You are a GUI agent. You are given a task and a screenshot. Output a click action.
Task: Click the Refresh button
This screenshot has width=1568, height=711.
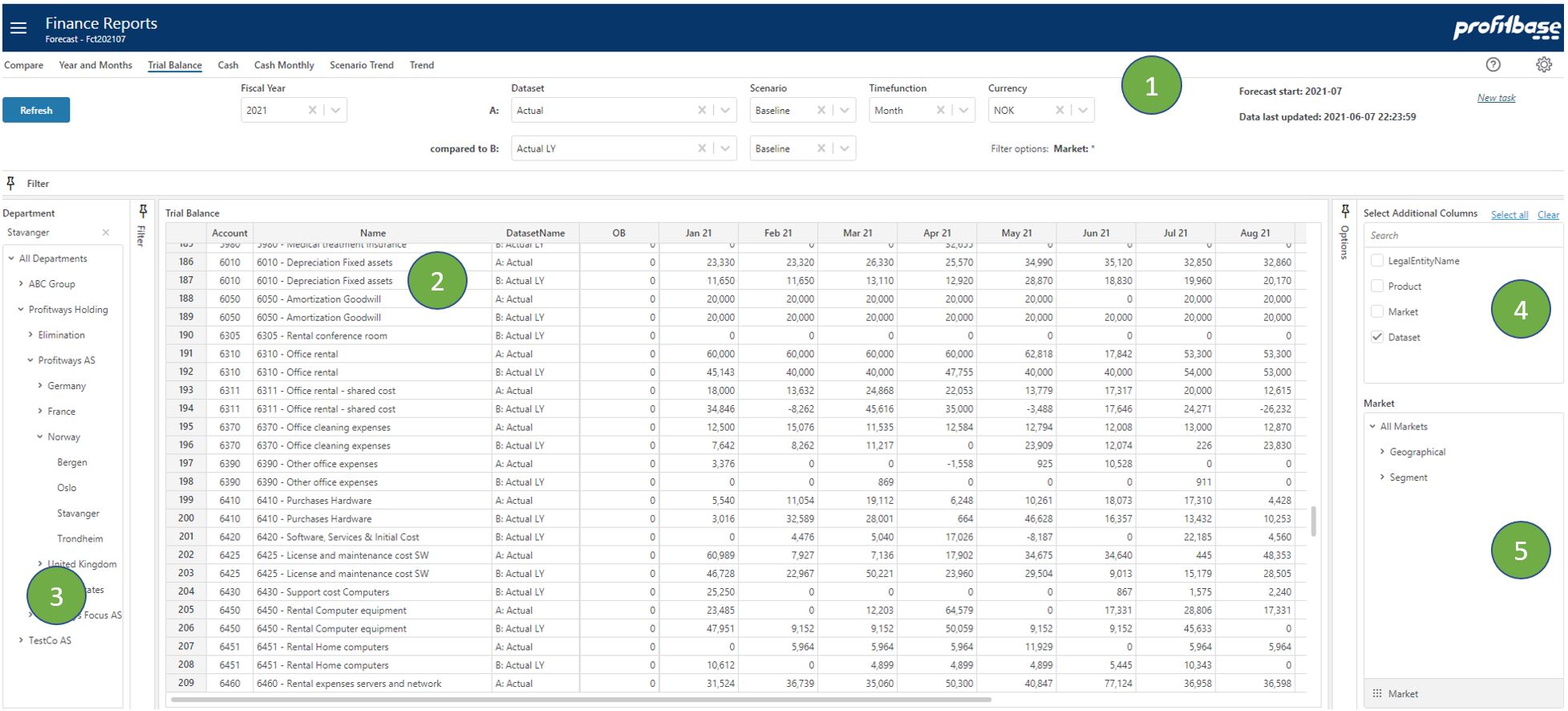36,110
